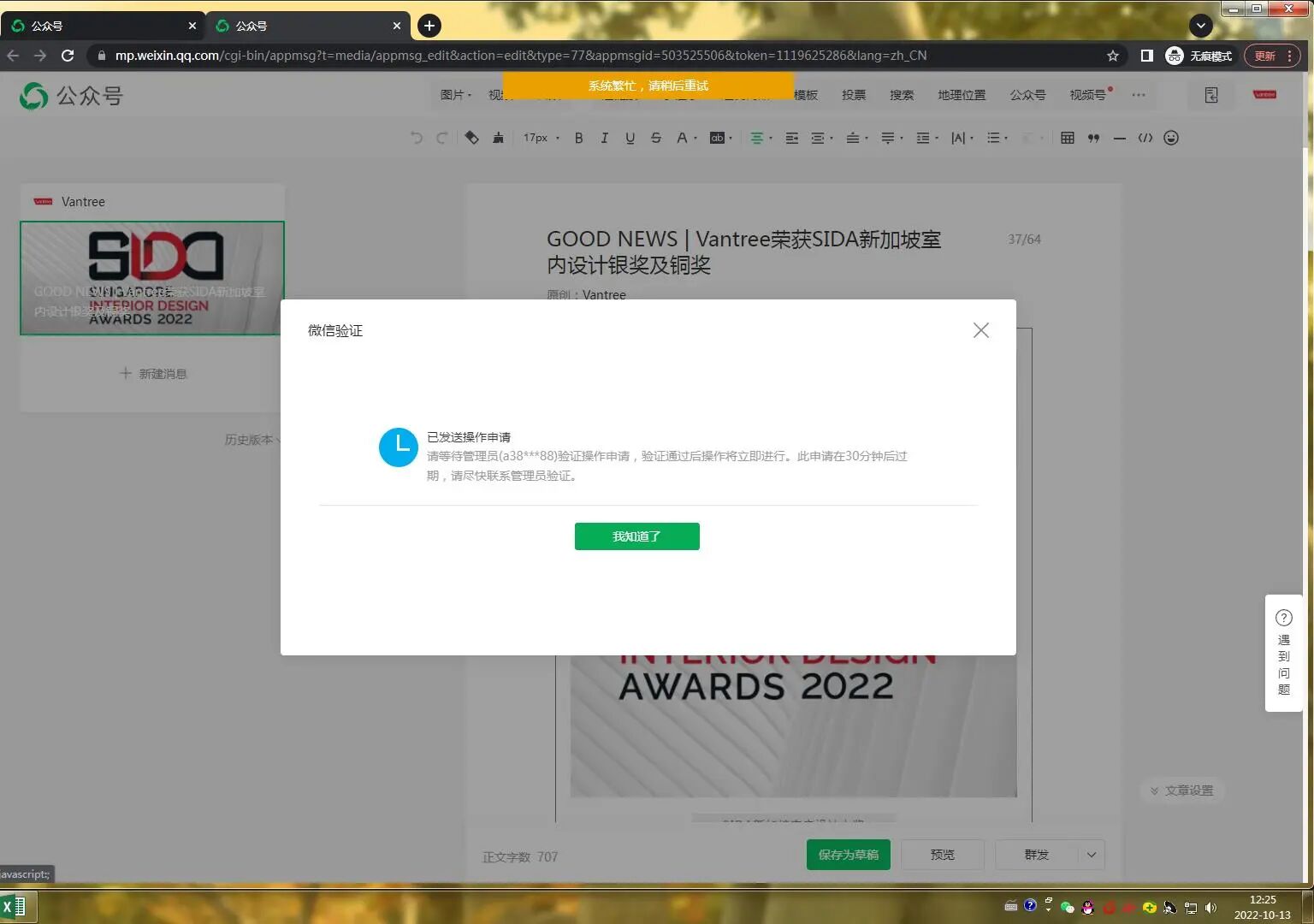The height and width of the screenshot is (924, 1314).
Task: Click the blockquote icon
Action: pos(1093,138)
